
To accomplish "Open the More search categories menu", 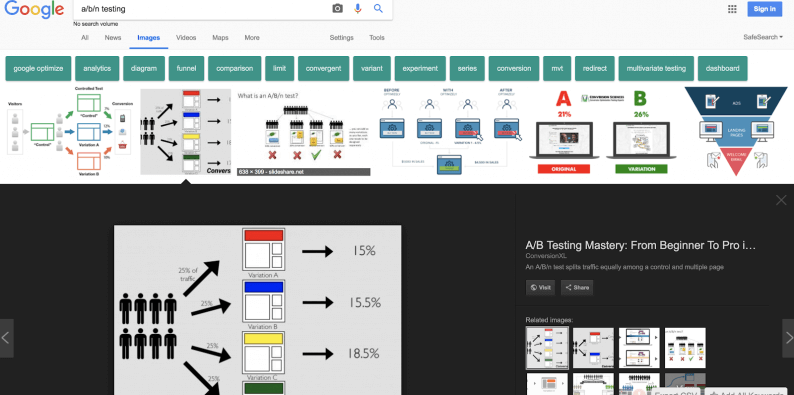I will point(252,37).
